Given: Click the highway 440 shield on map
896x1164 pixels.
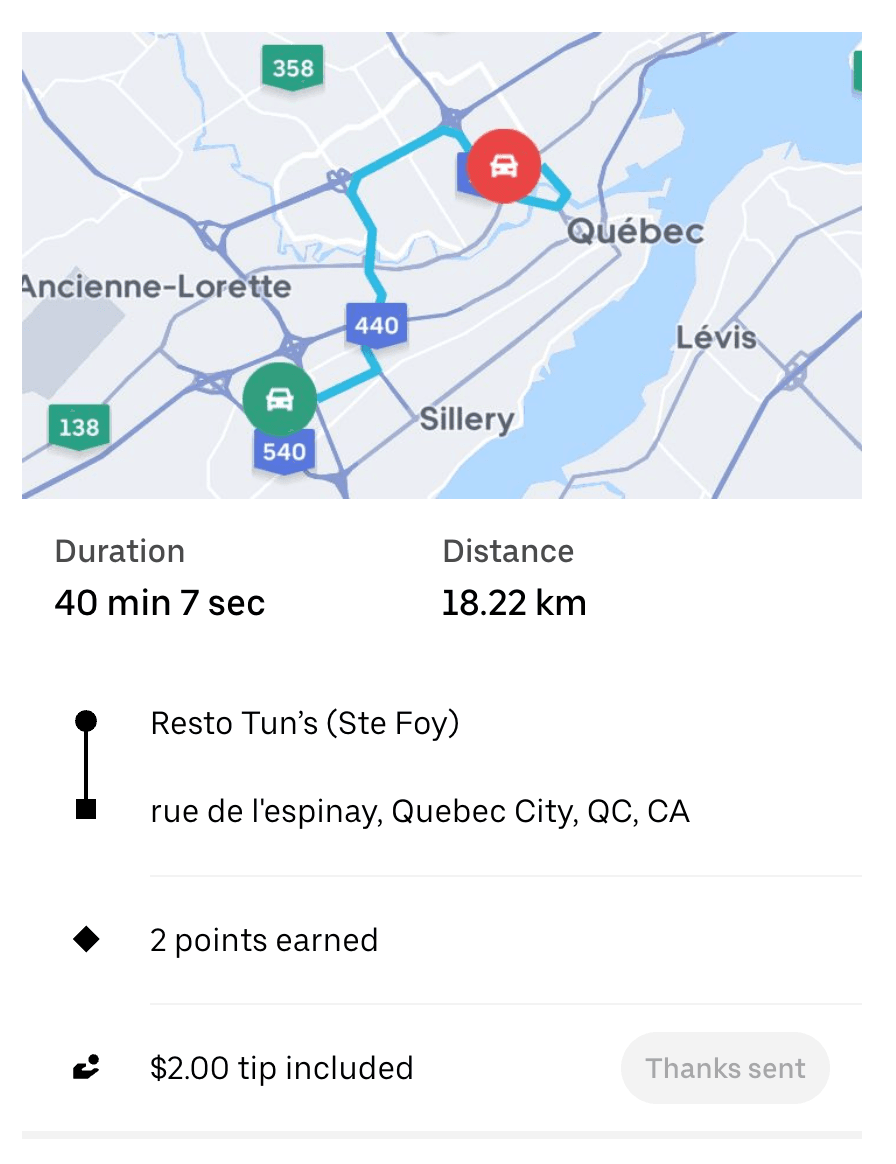Looking at the screenshot, I should pyautogui.click(x=376, y=324).
